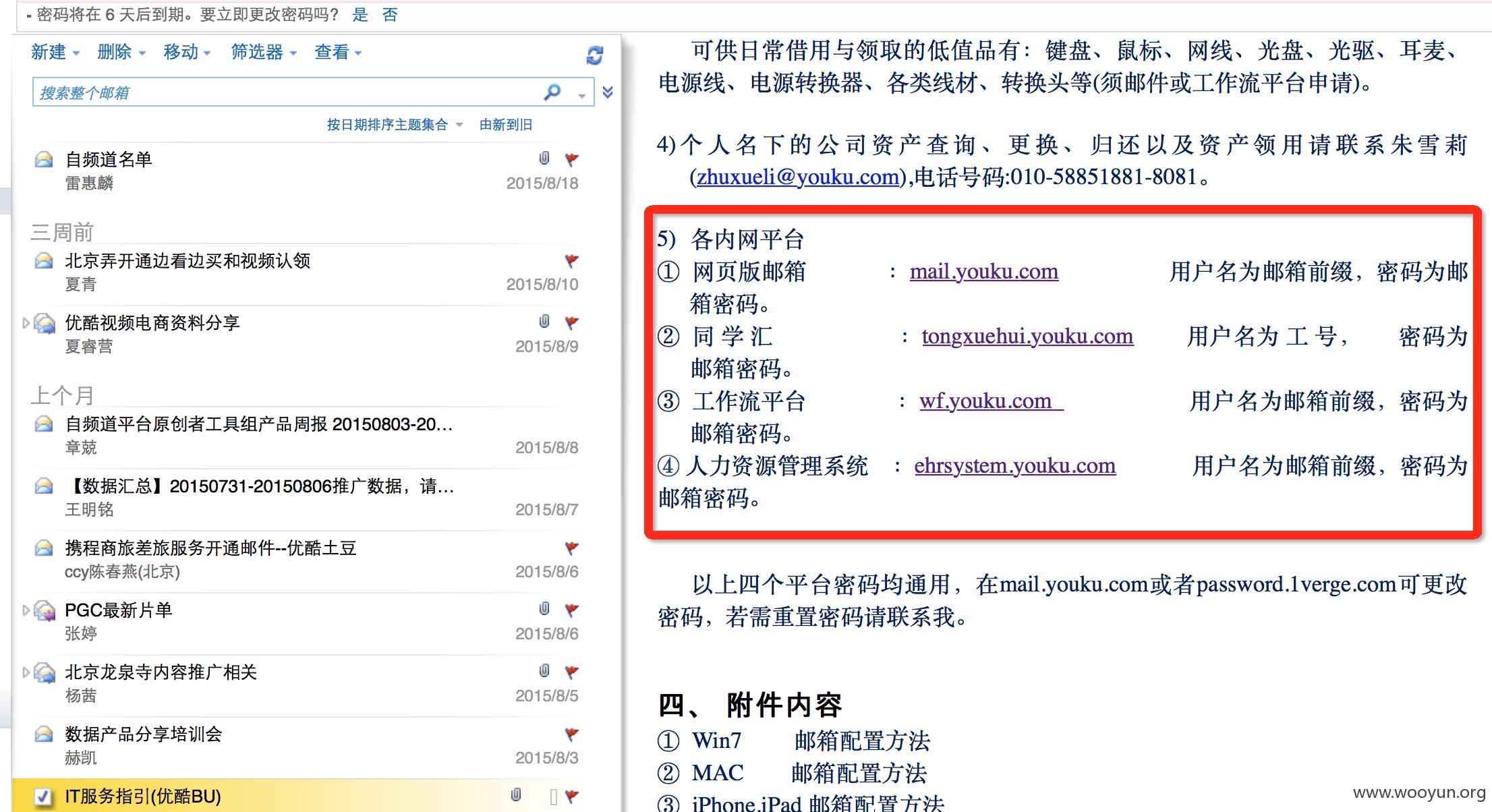Viewport: 1492px width, 812px height.
Task: Click attachment icon on 优酷视频电商资料分享 message
Action: 544,321
